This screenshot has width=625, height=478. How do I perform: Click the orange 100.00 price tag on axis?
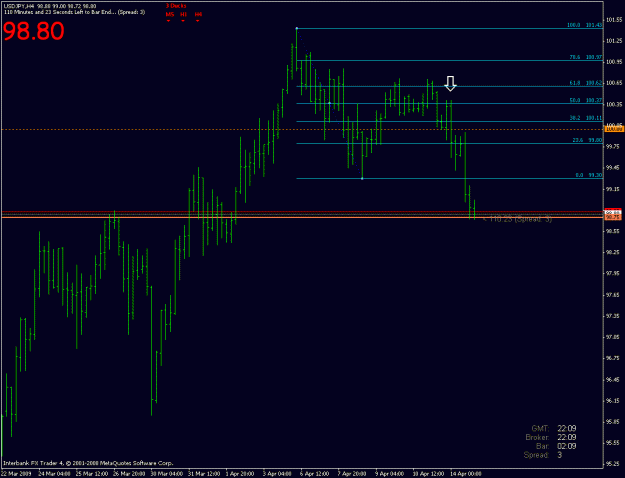[x=613, y=129]
